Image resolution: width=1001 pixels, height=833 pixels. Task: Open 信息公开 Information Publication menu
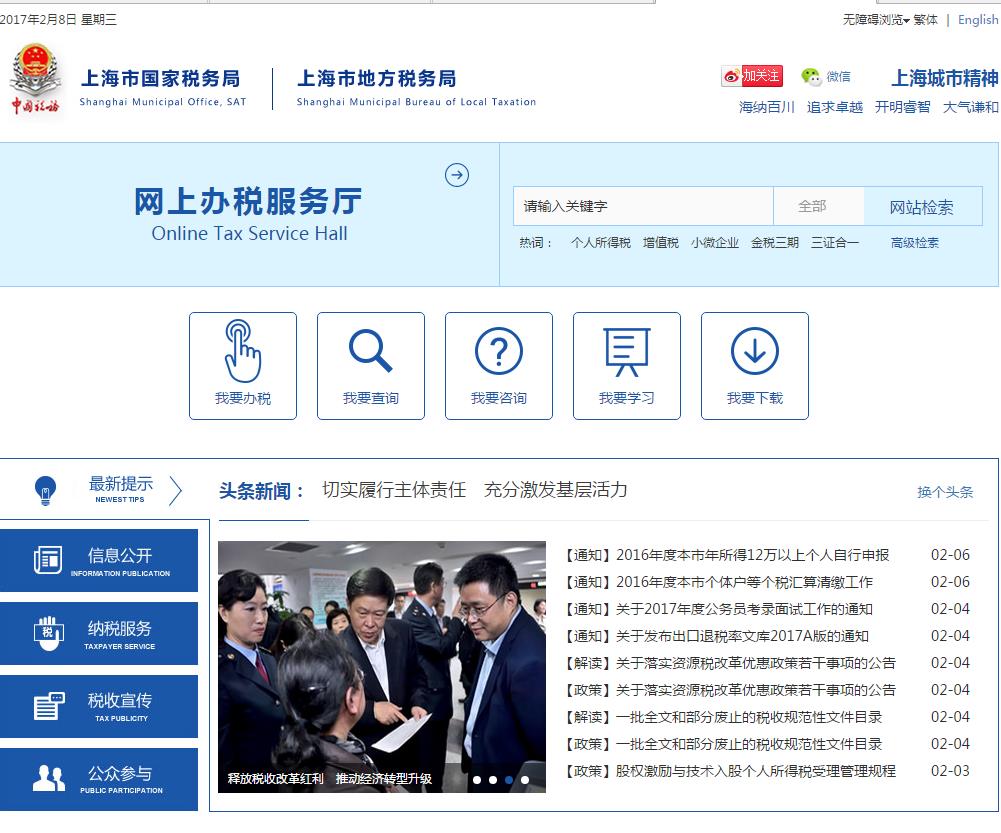99,560
